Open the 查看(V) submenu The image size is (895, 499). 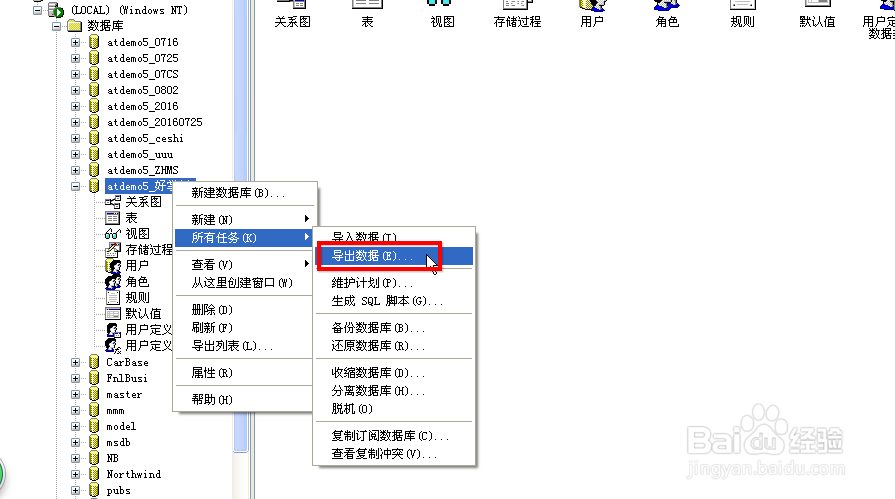[x=244, y=264]
